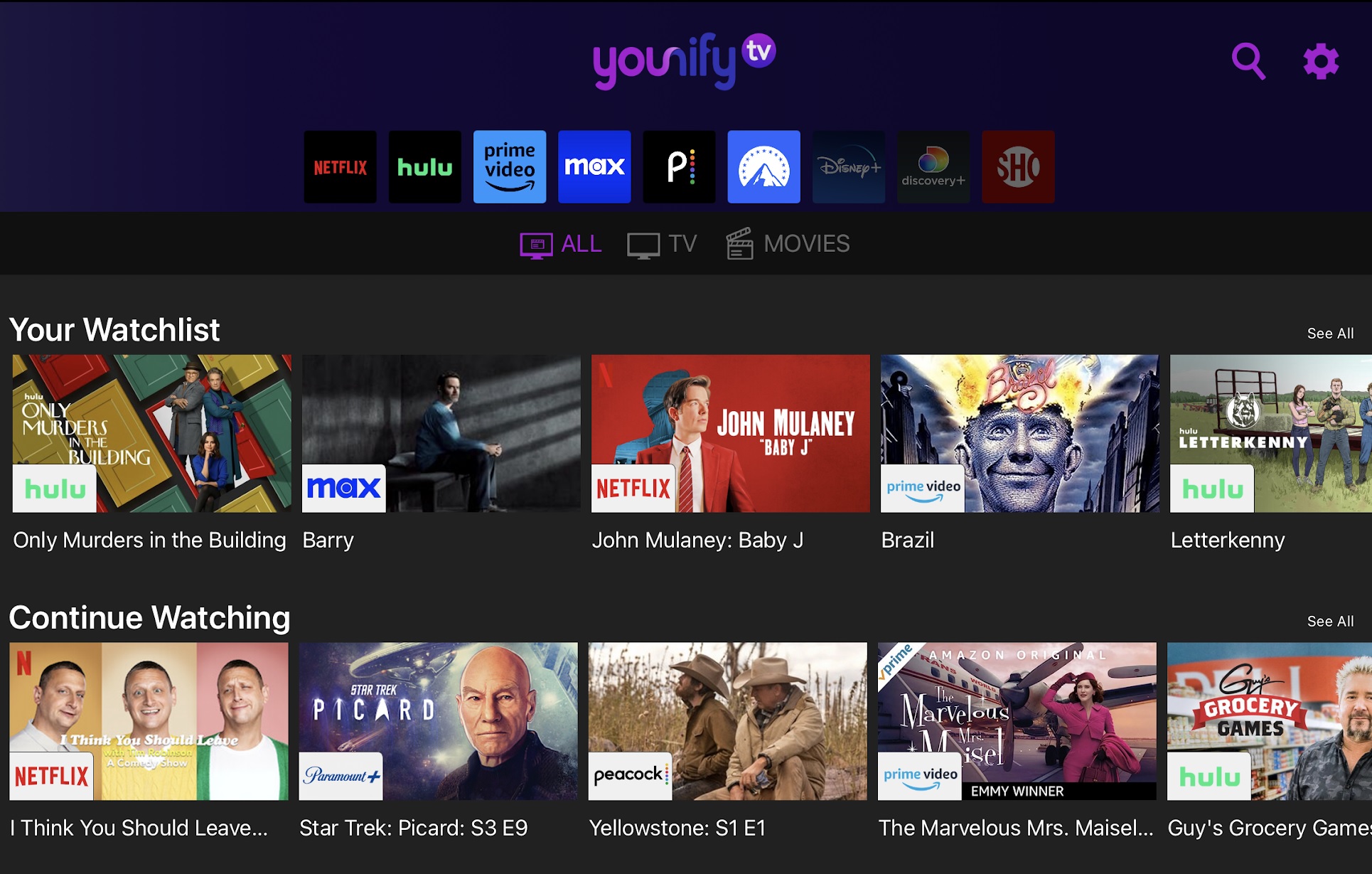Image resolution: width=1372 pixels, height=874 pixels.
Task: Switch to the TV tab
Action: pyautogui.click(x=662, y=244)
